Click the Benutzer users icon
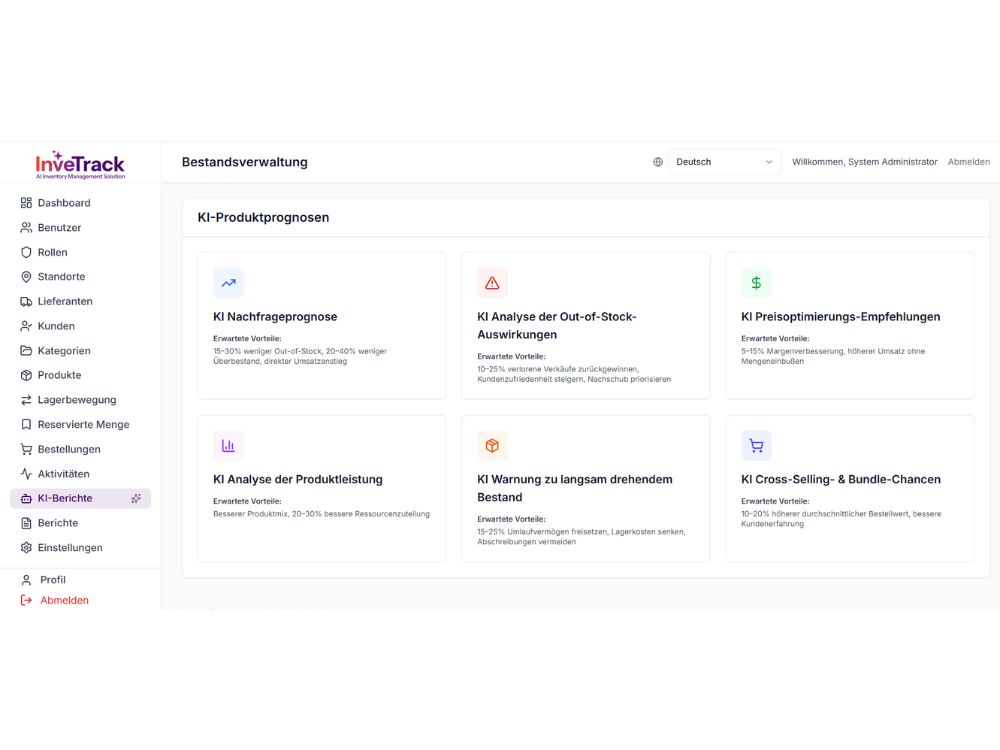This screenshot has width=1000, height=750. point(26,228)
